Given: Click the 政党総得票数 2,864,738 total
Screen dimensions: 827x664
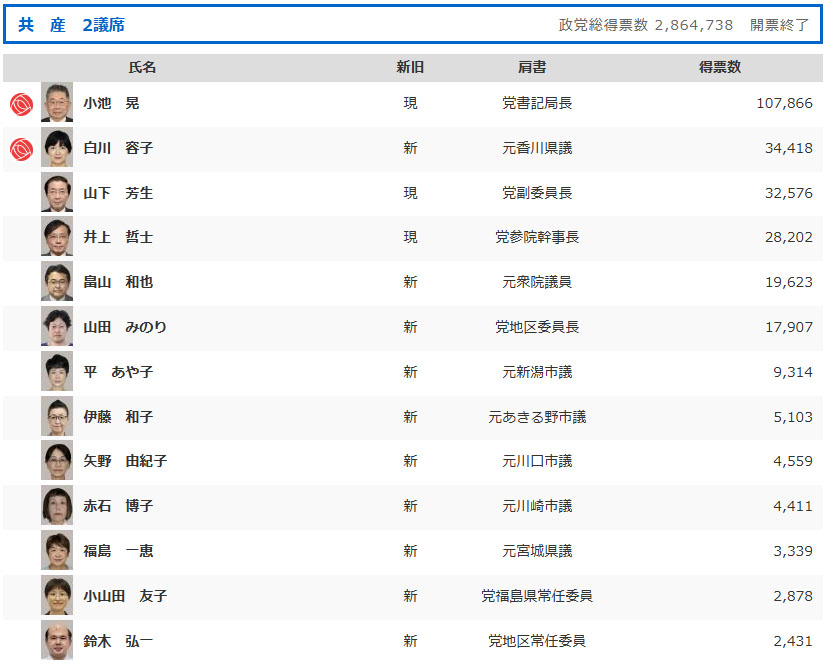Looking at the screenshot, I should tap(646, 25).
